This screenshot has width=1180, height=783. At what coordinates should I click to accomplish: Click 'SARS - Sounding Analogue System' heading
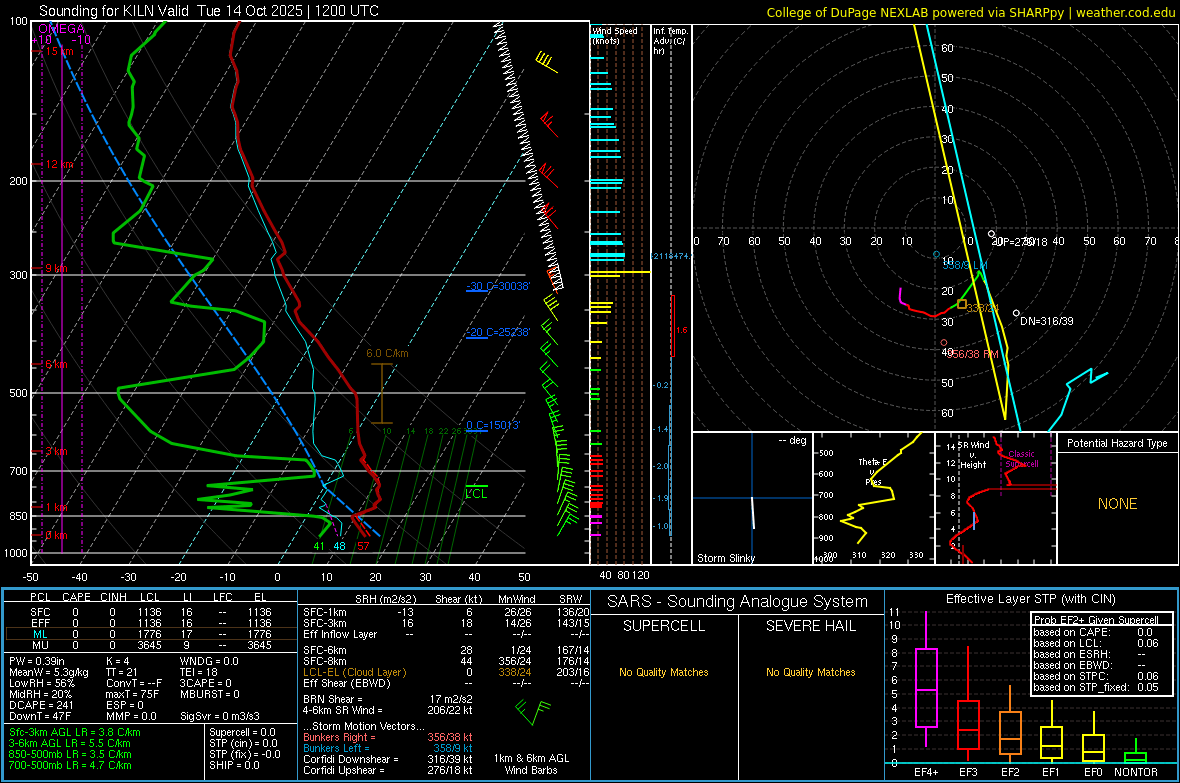point(738,602)
